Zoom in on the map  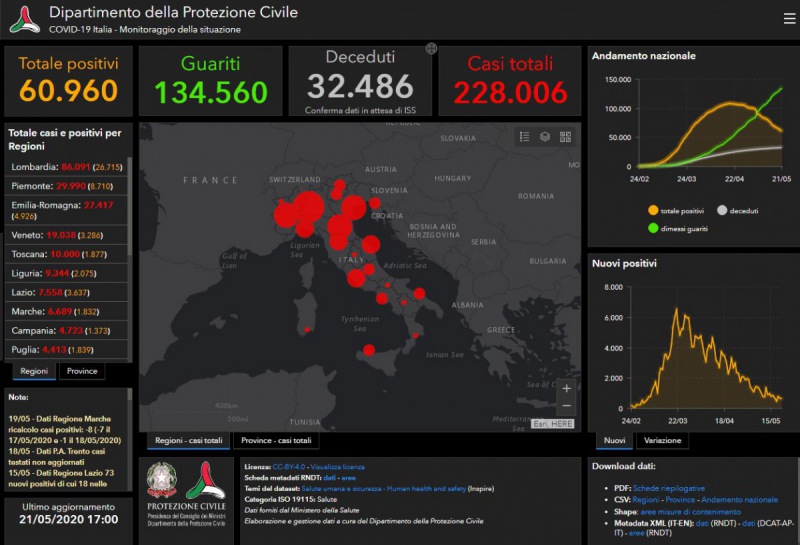point(567,388)
